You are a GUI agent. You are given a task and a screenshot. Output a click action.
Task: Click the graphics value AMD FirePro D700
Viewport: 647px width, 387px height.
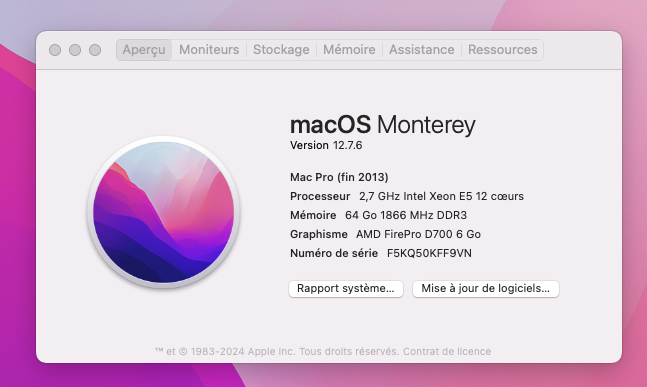[418, 234]
